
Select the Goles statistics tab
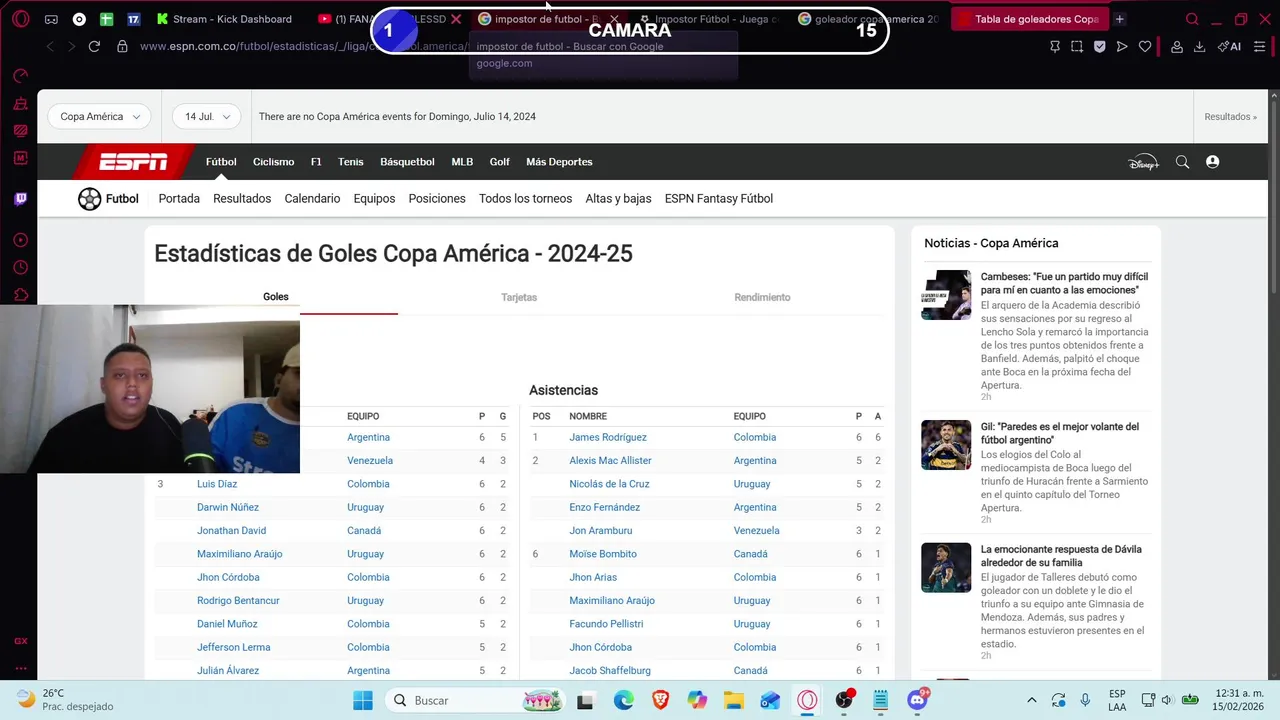pos(276,297)
